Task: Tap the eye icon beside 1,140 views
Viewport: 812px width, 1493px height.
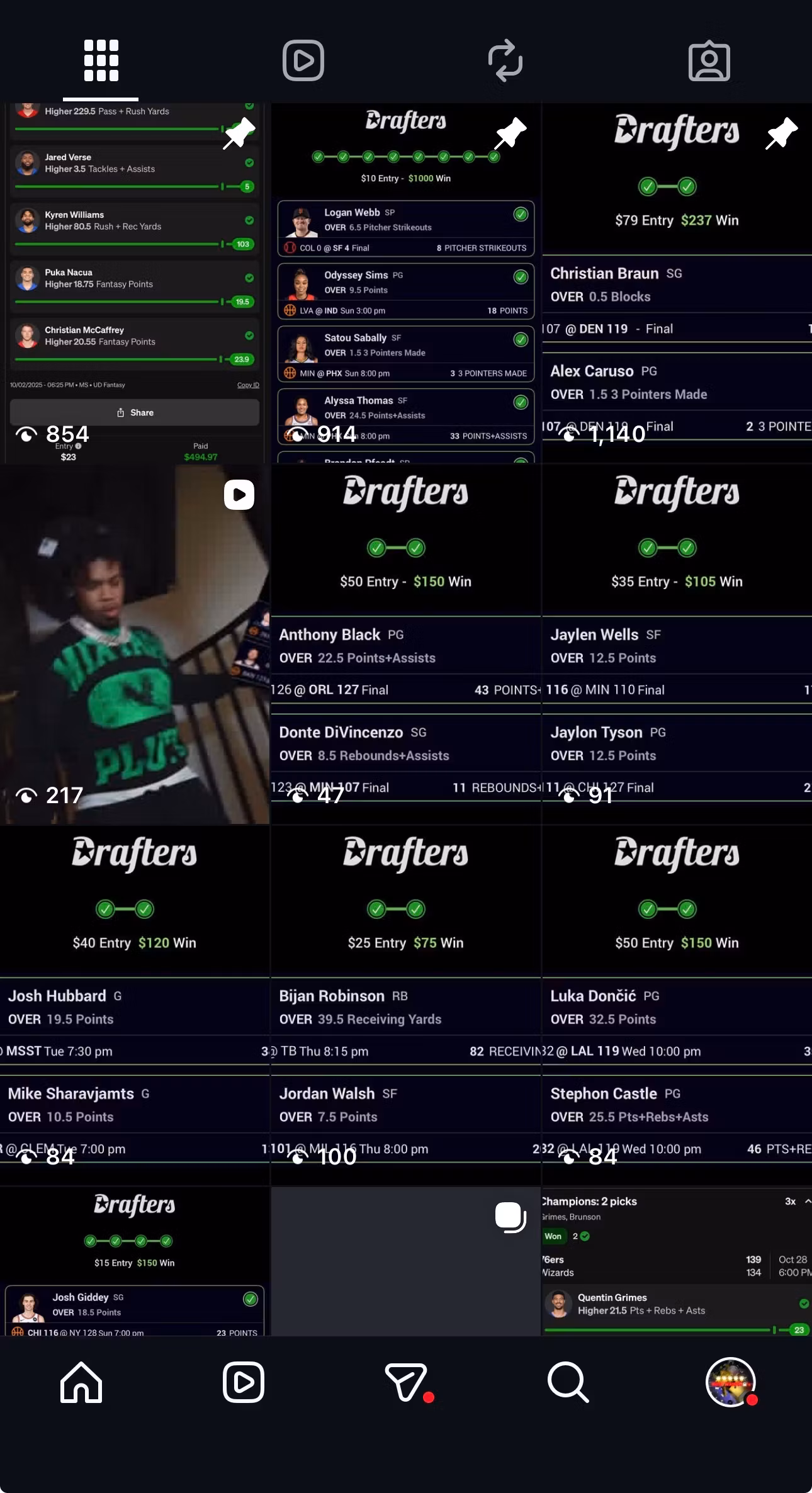Action: [x=569, y=434]
